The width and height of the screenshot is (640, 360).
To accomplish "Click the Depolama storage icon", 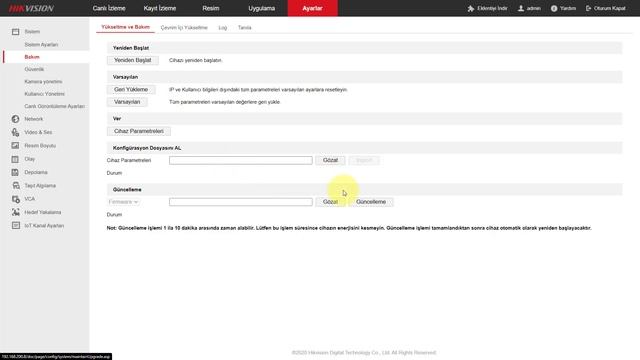I will click(x=16, y=172).
